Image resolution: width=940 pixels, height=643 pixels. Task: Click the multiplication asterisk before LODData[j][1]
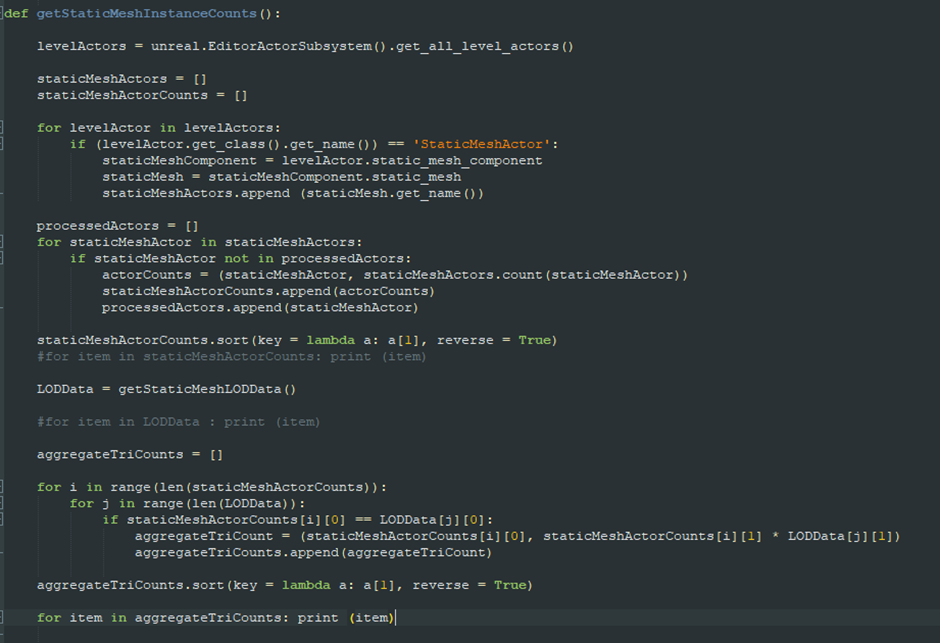pos(775,536)
